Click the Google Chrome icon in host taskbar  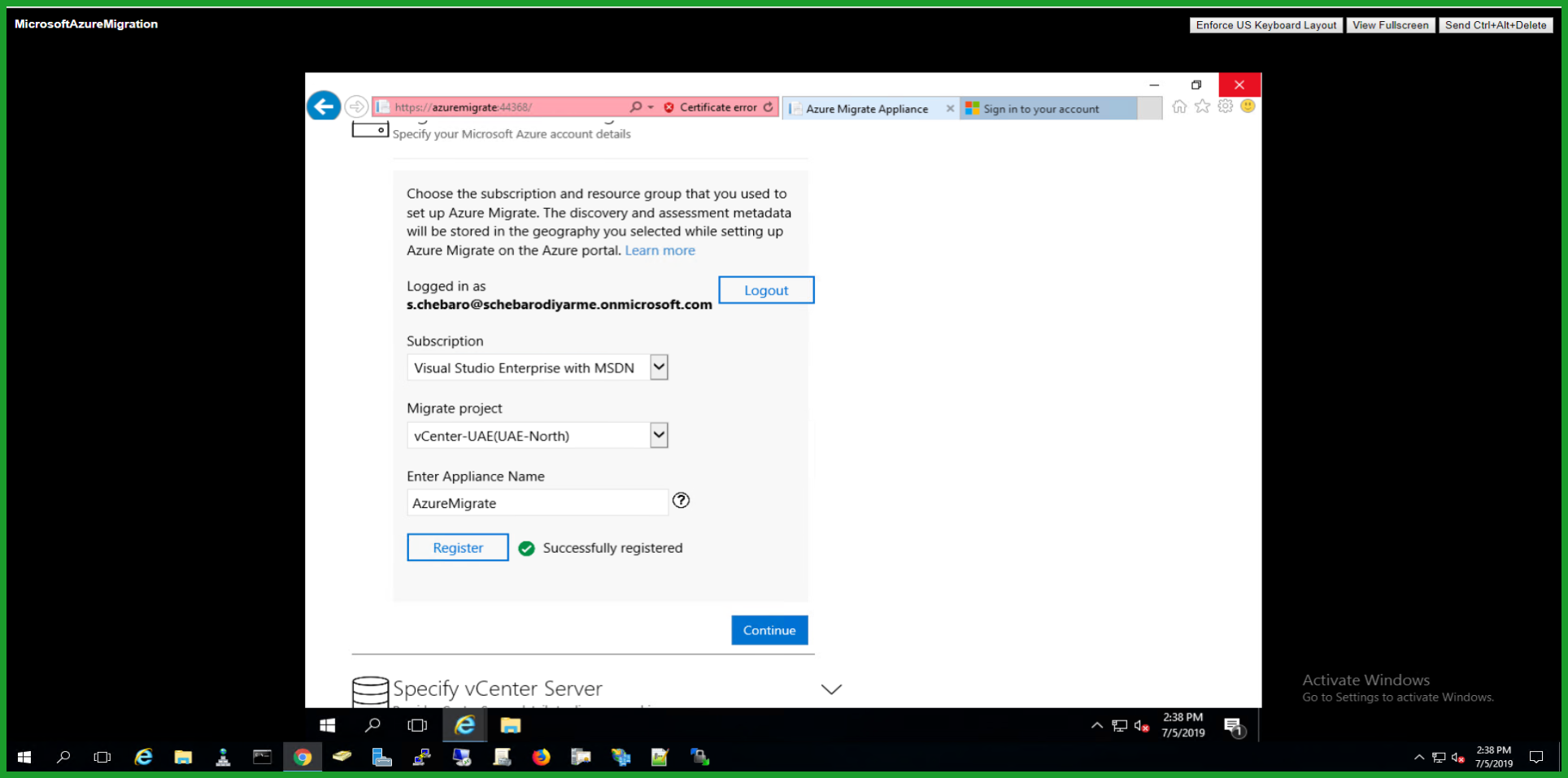pyautogui.click(x=303, y=757)
